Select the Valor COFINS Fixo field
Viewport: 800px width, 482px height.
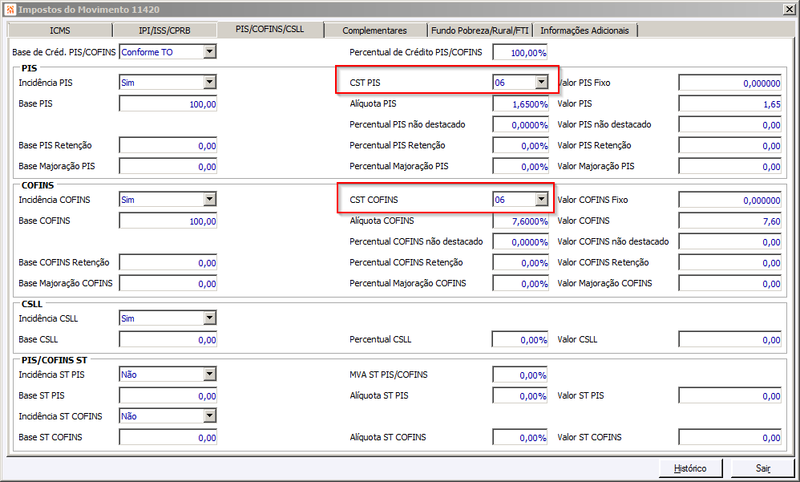pyautogui.click(x=730, y=200)
